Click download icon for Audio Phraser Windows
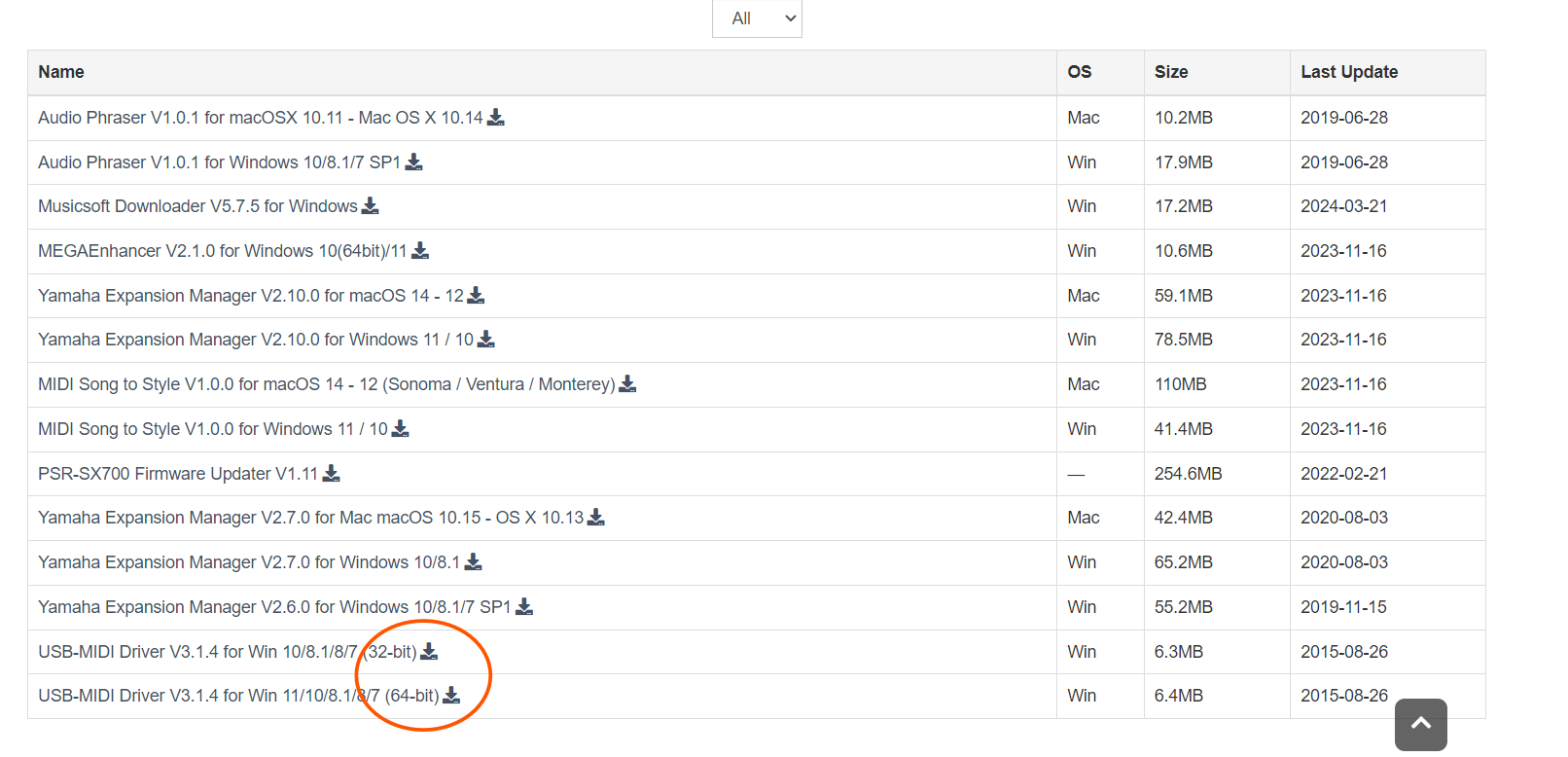 pos(414,162)
